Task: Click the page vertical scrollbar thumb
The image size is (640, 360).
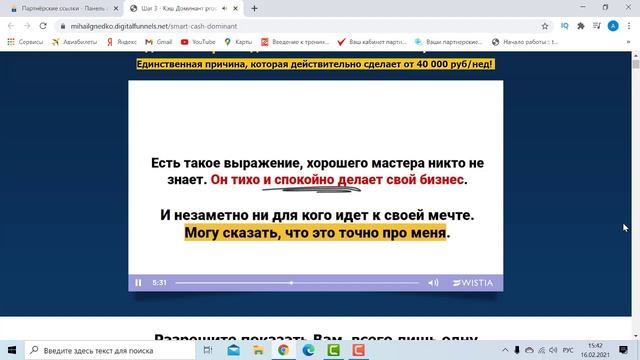Action: point(636,64)
